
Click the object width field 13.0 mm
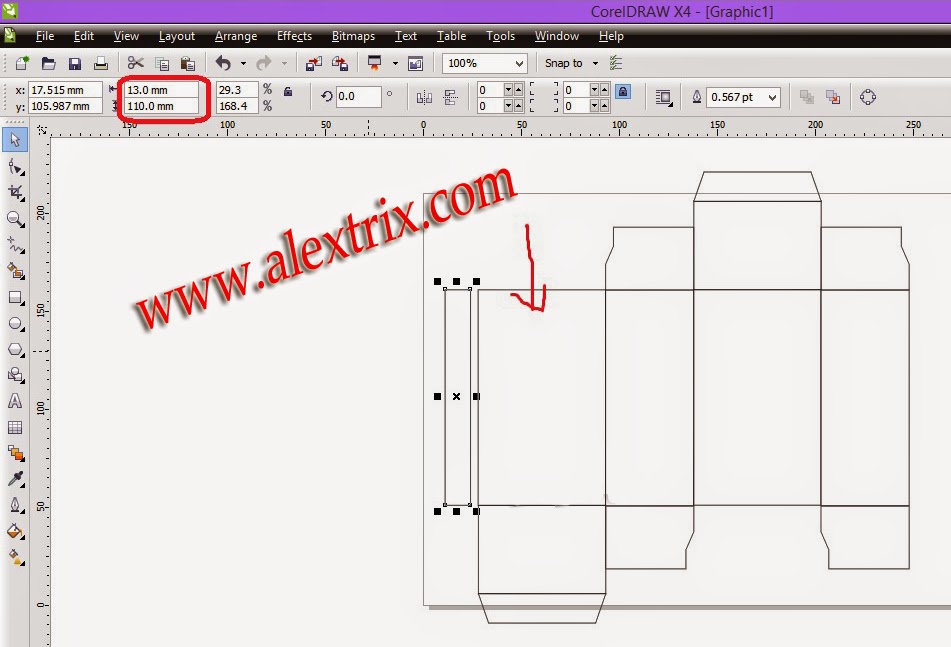click(161, 90)
